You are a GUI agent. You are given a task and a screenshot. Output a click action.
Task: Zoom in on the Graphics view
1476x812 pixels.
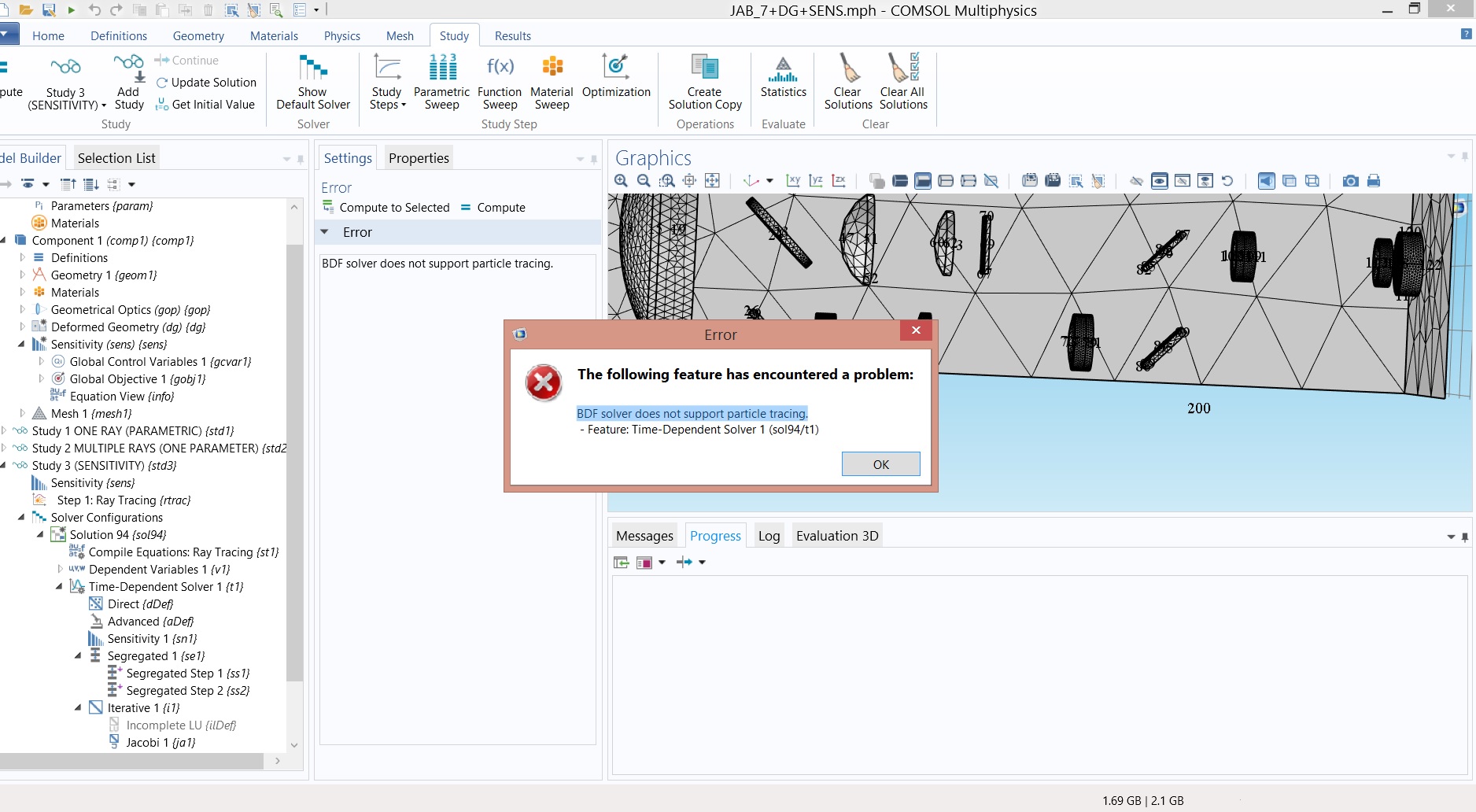pyautogui.click(x=621, y=181)
